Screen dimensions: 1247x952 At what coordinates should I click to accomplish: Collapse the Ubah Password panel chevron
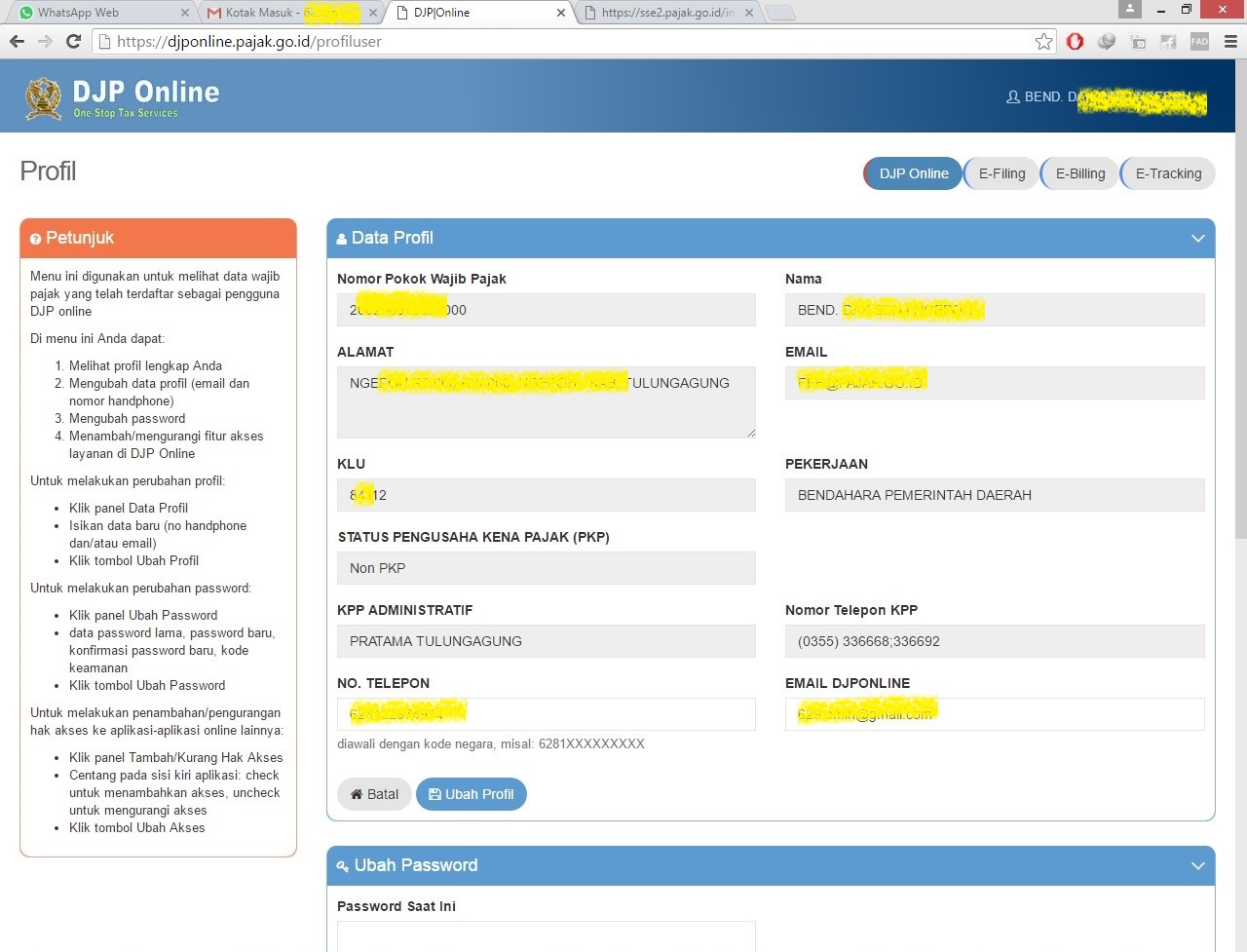(x=1198, y=866)
